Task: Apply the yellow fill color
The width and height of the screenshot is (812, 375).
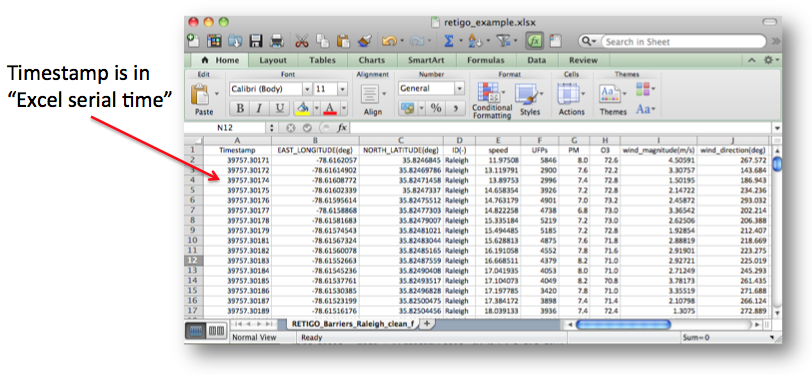Action: click(302, 108)
